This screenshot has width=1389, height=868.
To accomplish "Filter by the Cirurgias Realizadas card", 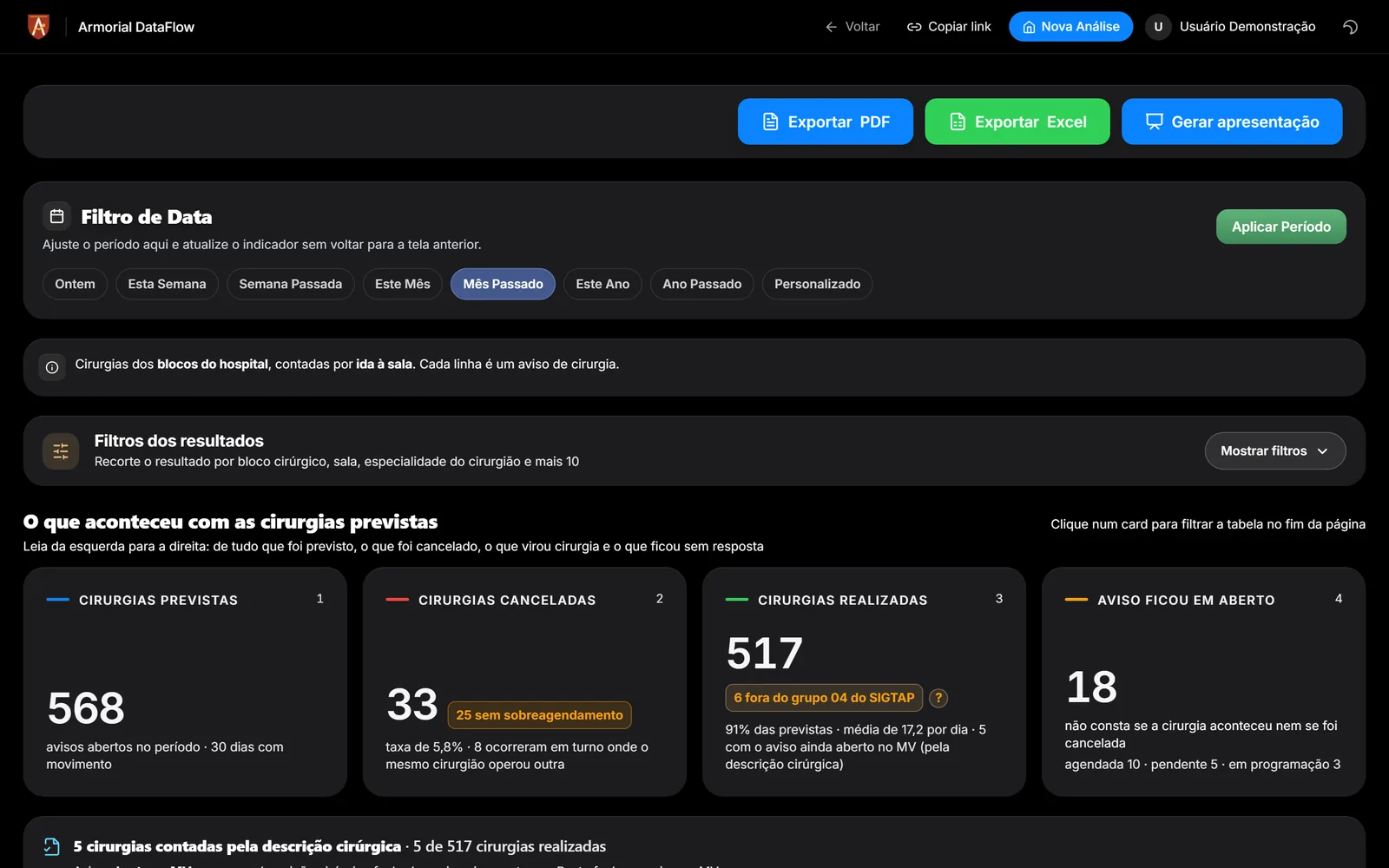I will coord(864,682).
